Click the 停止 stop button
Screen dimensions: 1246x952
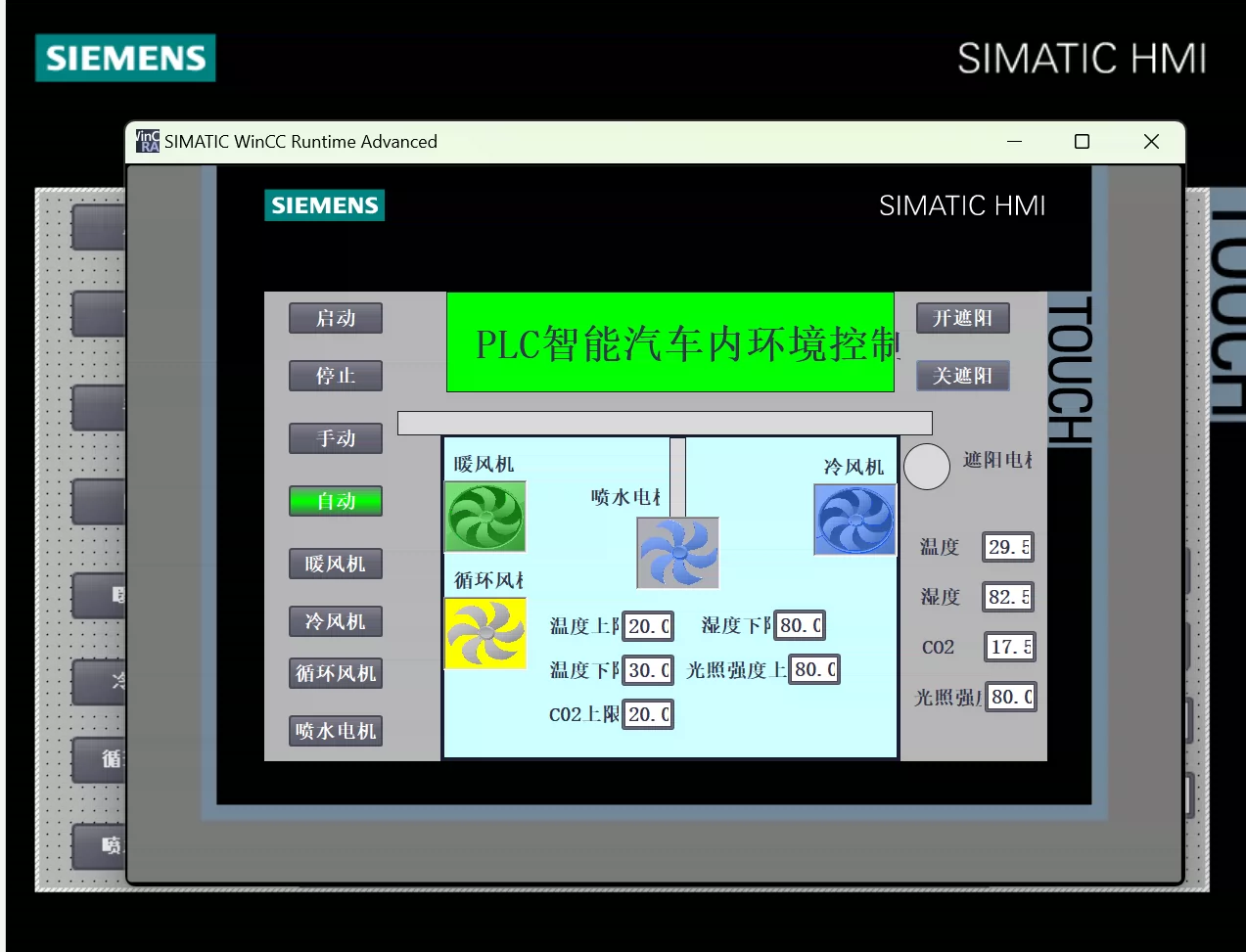coord(336,376)
